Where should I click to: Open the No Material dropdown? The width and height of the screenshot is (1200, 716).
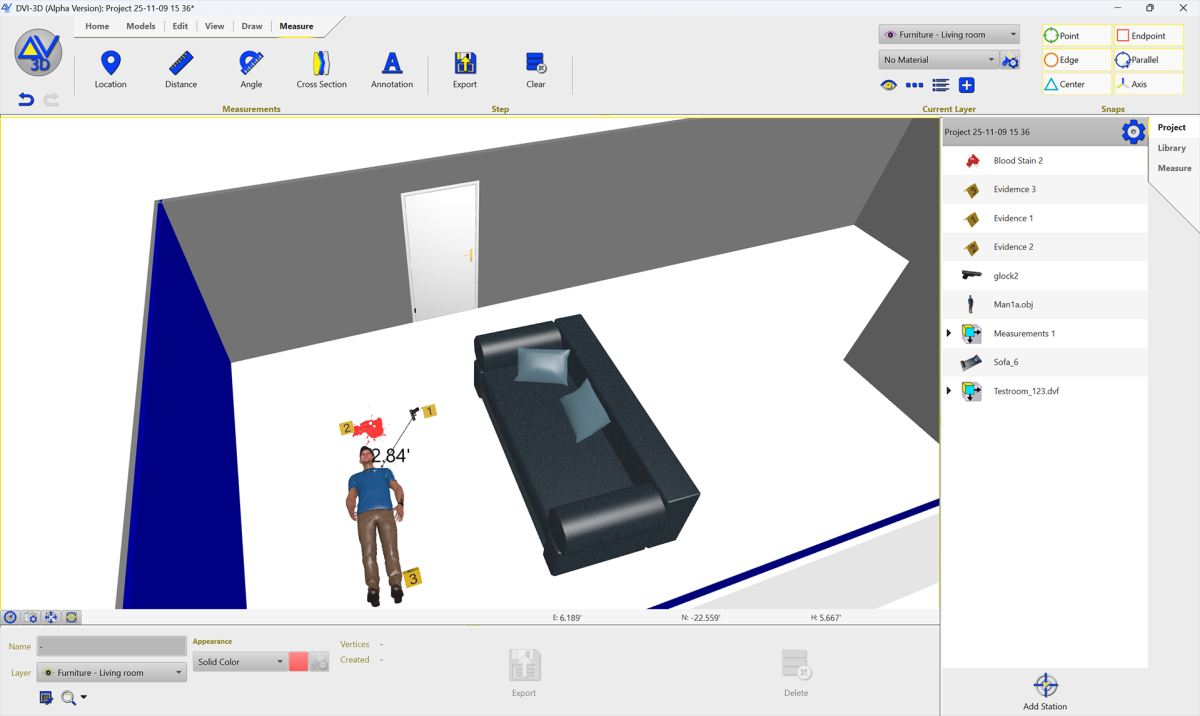938,60
